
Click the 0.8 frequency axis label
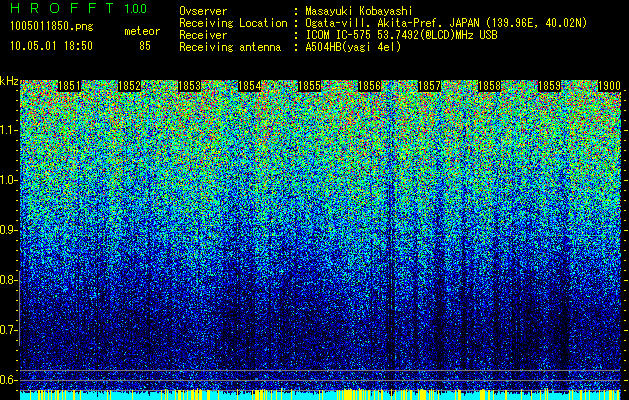(x=9, y=280)
